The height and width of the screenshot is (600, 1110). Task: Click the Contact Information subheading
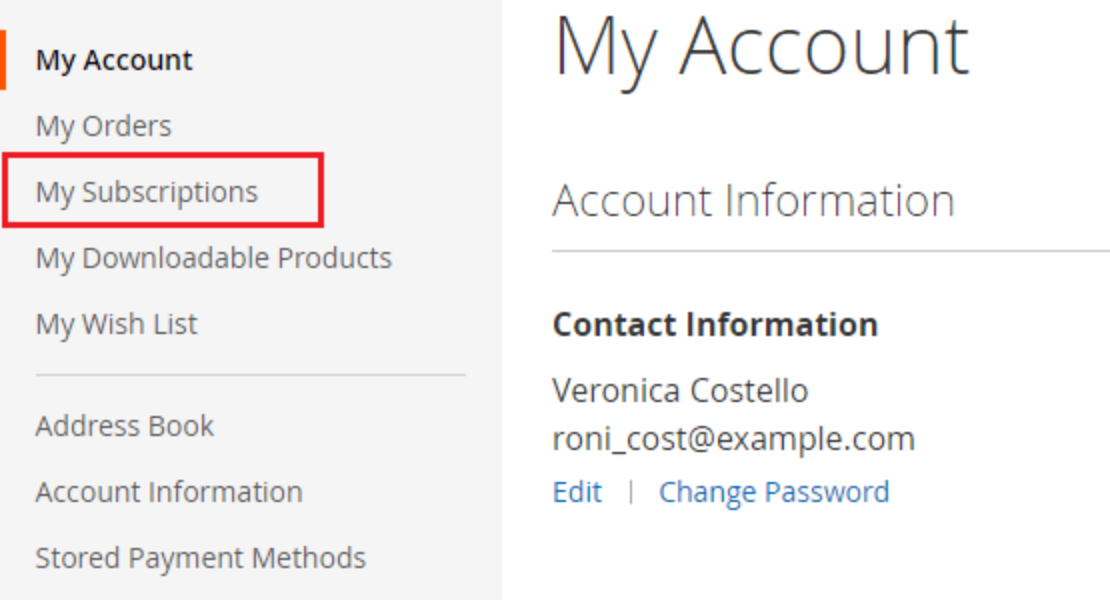715,325
